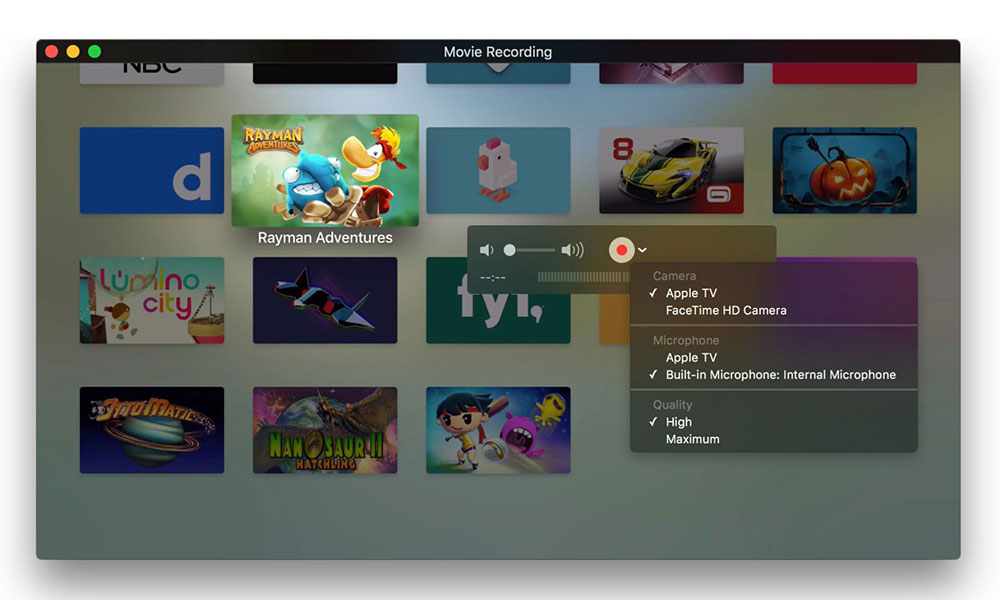Close the Movie Recording window
Screen dimensions: 1000x600
point(52,52)
